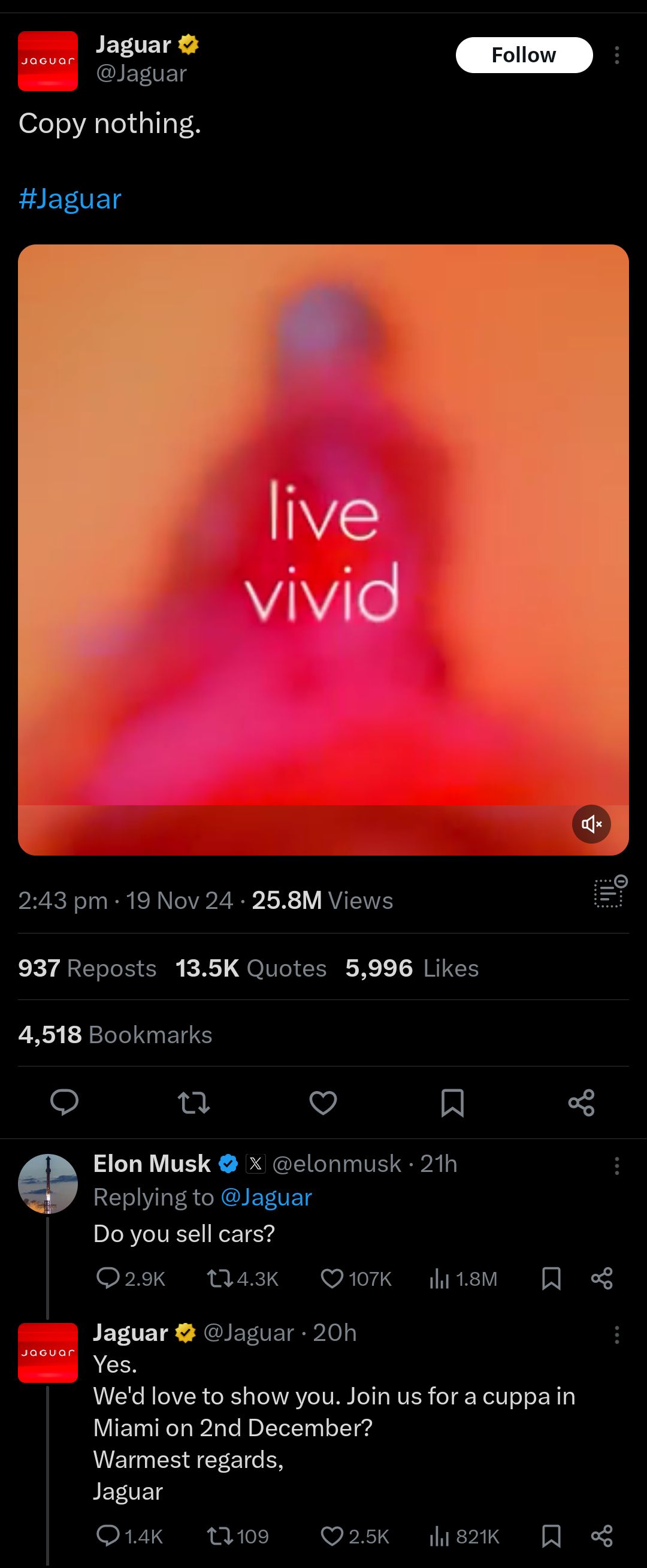Unmute the video with the speaker icon
Screen dimensions: 647x1568
591,824
